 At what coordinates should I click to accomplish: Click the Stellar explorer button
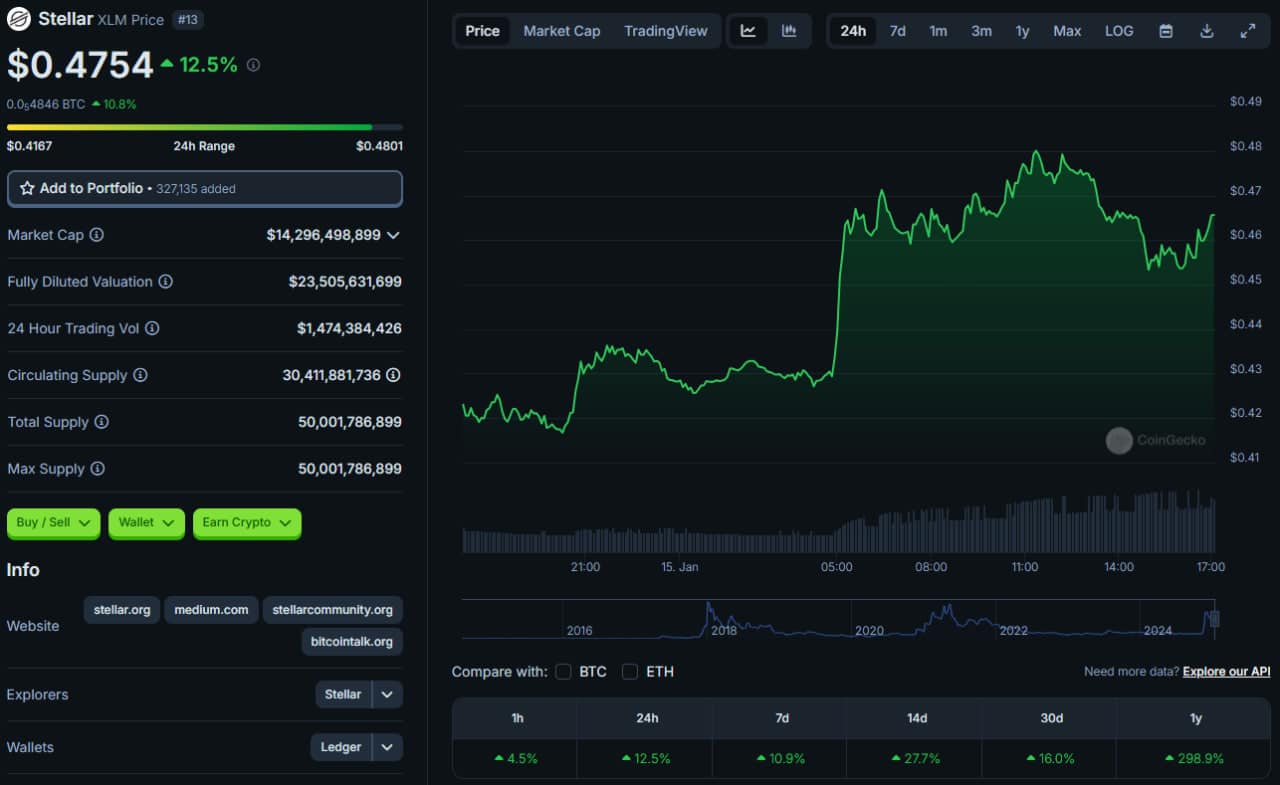[343, 694]
